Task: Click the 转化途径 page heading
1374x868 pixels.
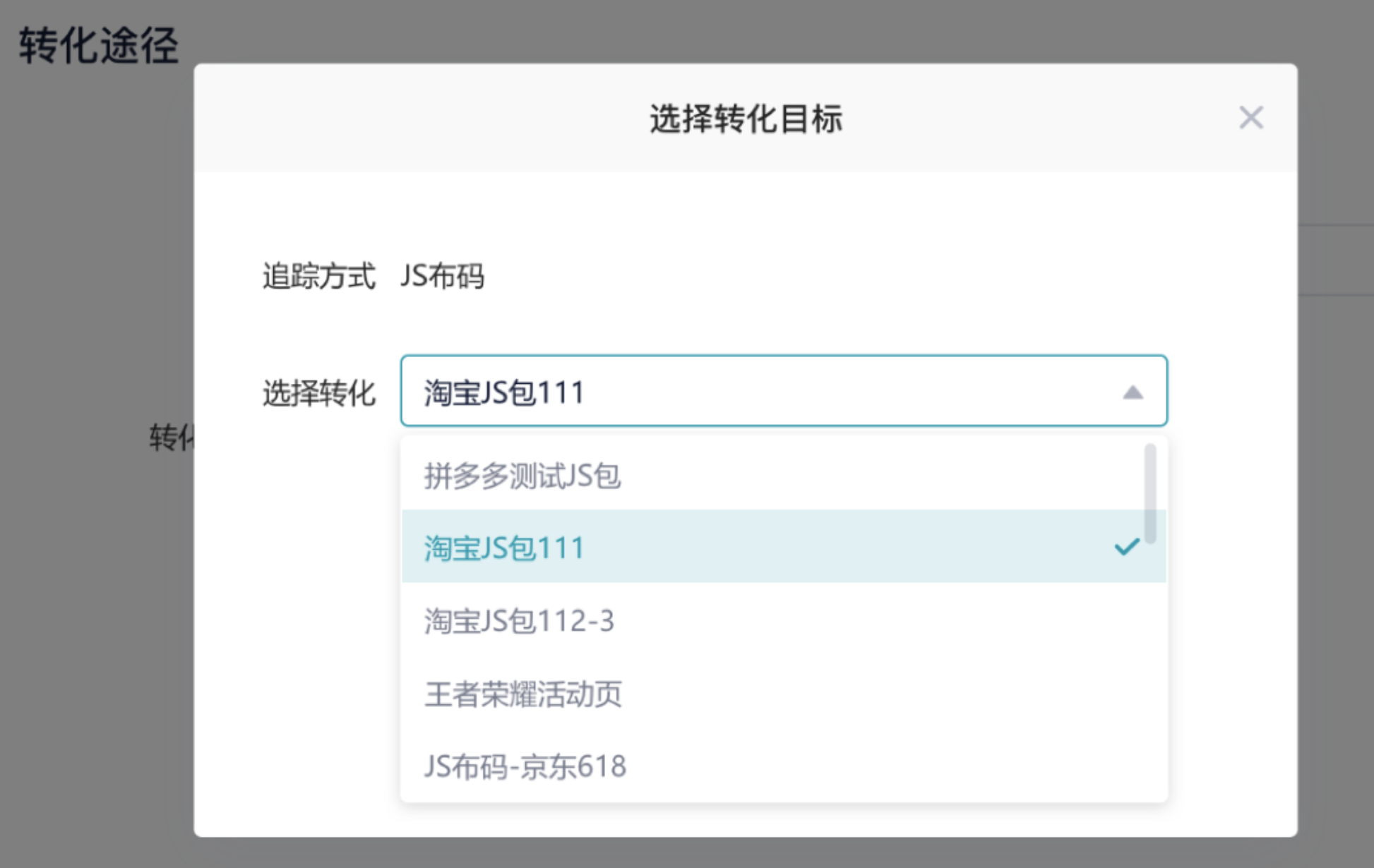Action: click(99, 44)
